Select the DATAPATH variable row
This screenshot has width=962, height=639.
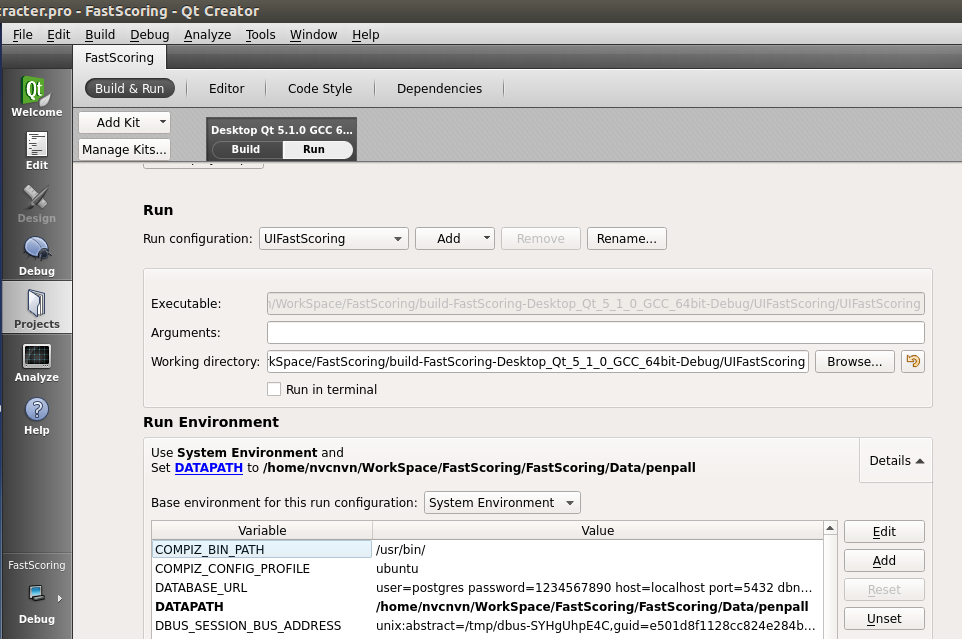pyautogui.click(x=488, y=606)
